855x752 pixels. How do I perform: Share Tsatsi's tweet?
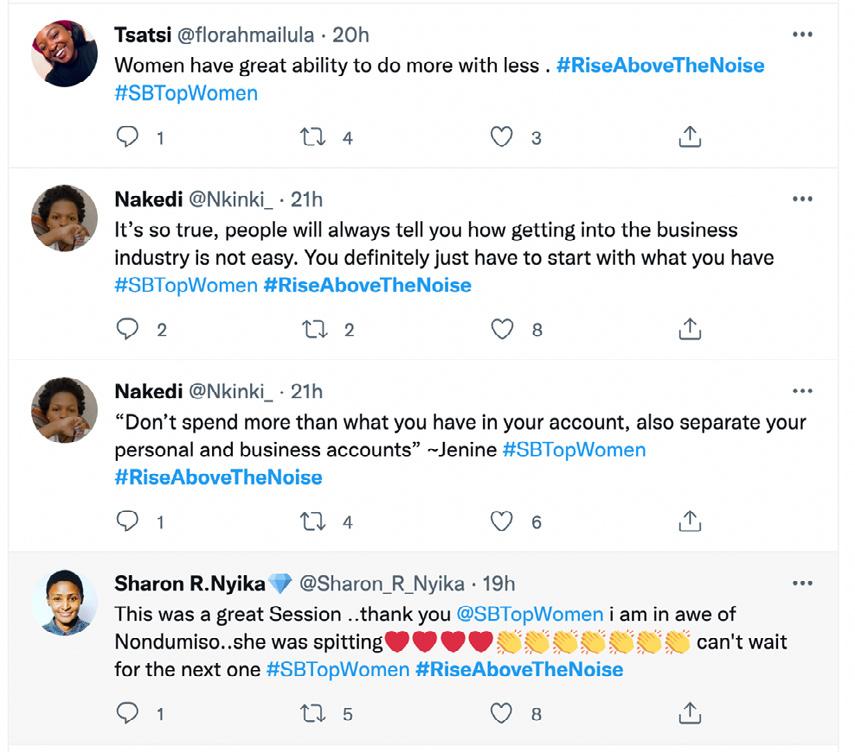pyautogui.click(x=689, y=137)
